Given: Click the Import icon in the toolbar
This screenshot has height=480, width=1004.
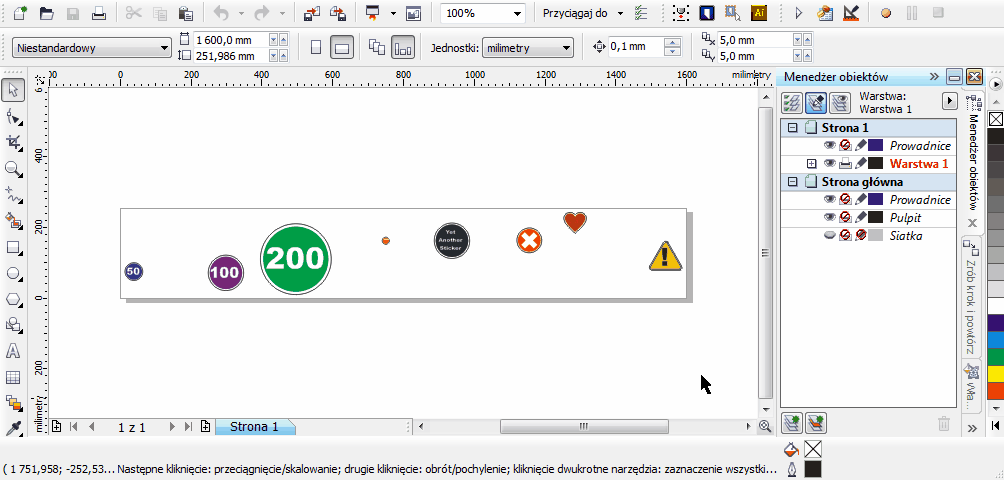Looking at the screenshot, I should pyautogui.click(x=312, y=13).
